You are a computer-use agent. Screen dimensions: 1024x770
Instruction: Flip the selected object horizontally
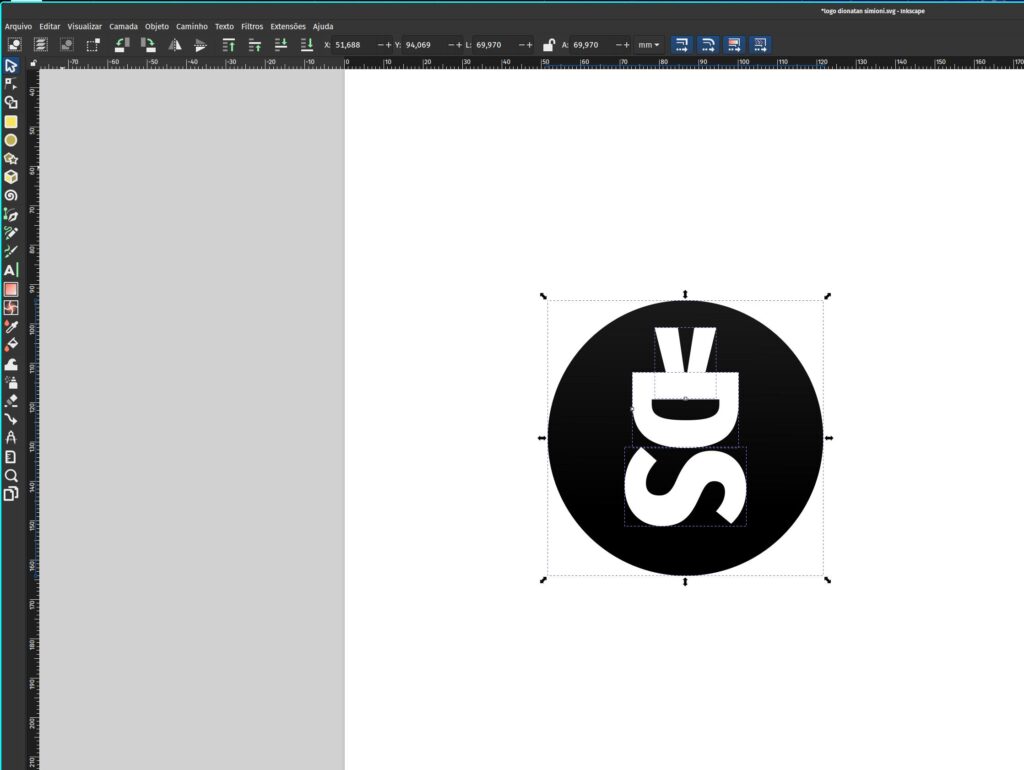tap(176, 44)
